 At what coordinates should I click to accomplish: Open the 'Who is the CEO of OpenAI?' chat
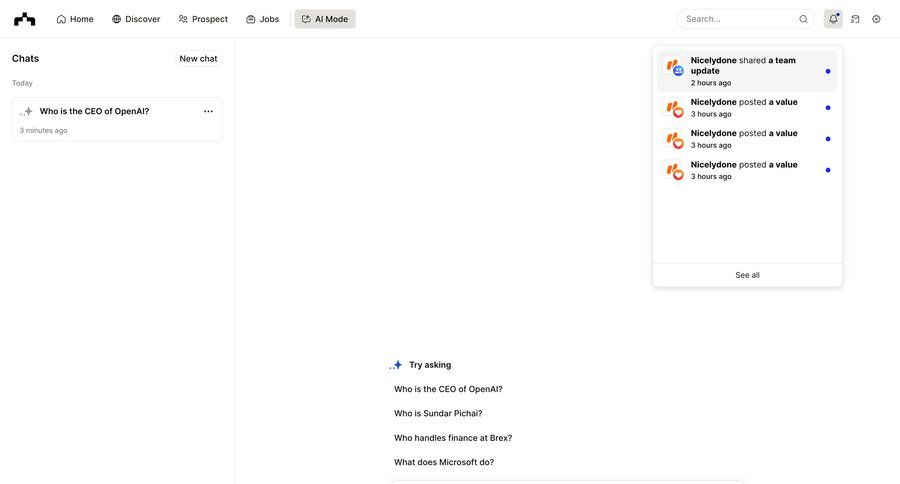click(x=117, y=119)
